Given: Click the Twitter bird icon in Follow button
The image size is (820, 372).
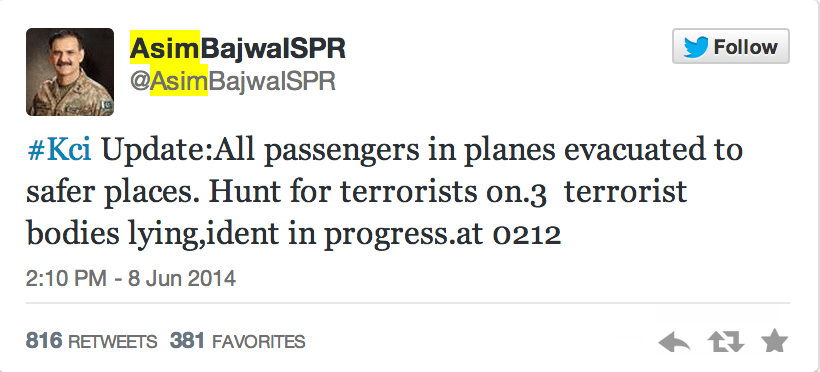Looking at the screenshot, I should (x=696, y=47).
